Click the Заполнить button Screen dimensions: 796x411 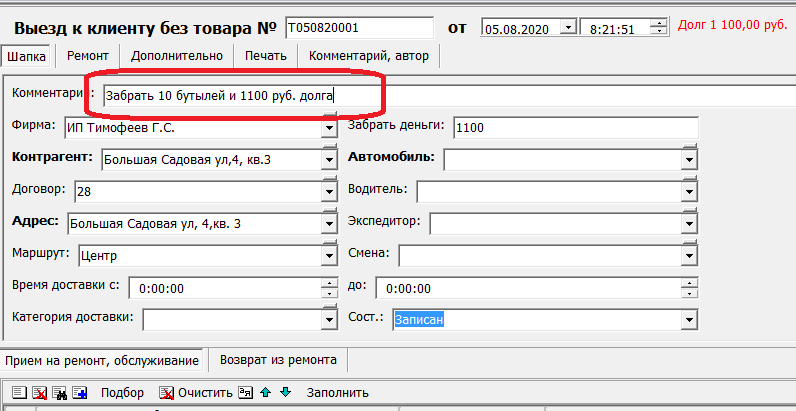[337, 392]
